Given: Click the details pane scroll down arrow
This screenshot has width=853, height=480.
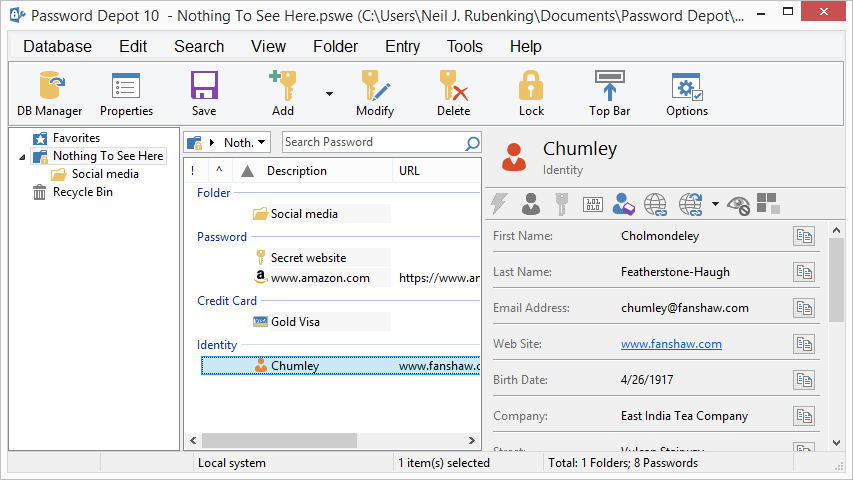Looking at the screenshot, I should click(x=837, y=443).
